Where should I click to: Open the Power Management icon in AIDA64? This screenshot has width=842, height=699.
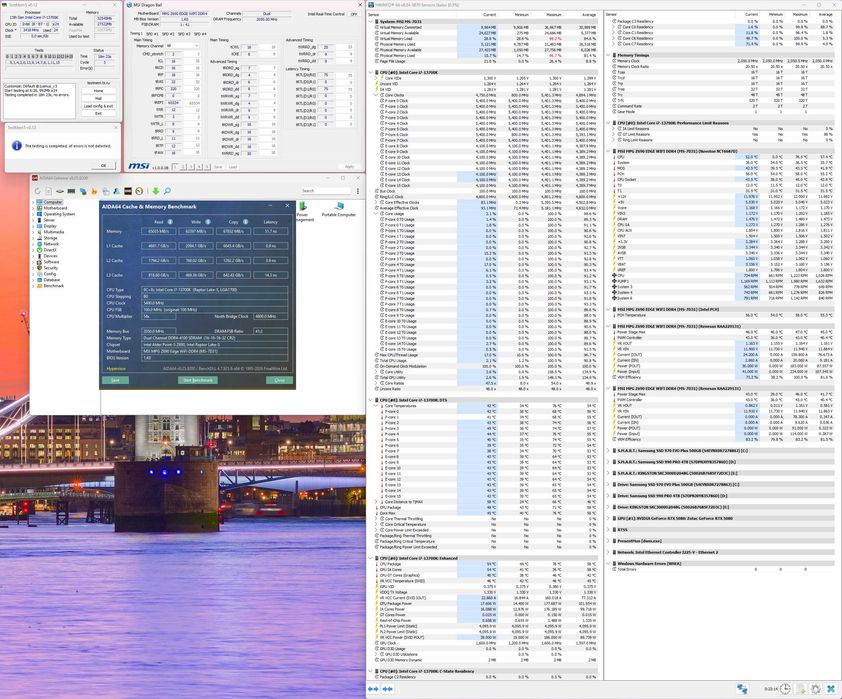pyautogui.click(x=304, y=211)
